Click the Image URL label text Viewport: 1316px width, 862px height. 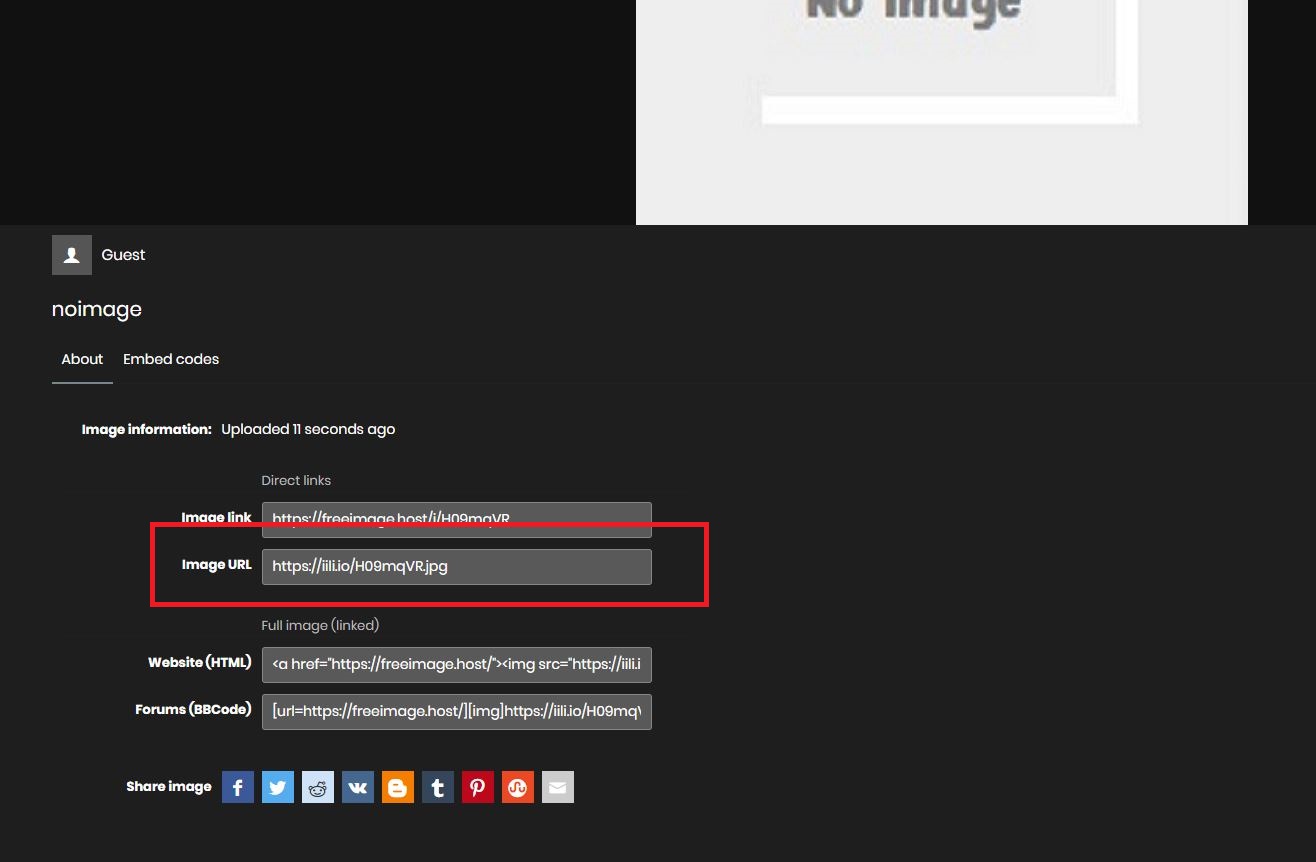(216, 565)
